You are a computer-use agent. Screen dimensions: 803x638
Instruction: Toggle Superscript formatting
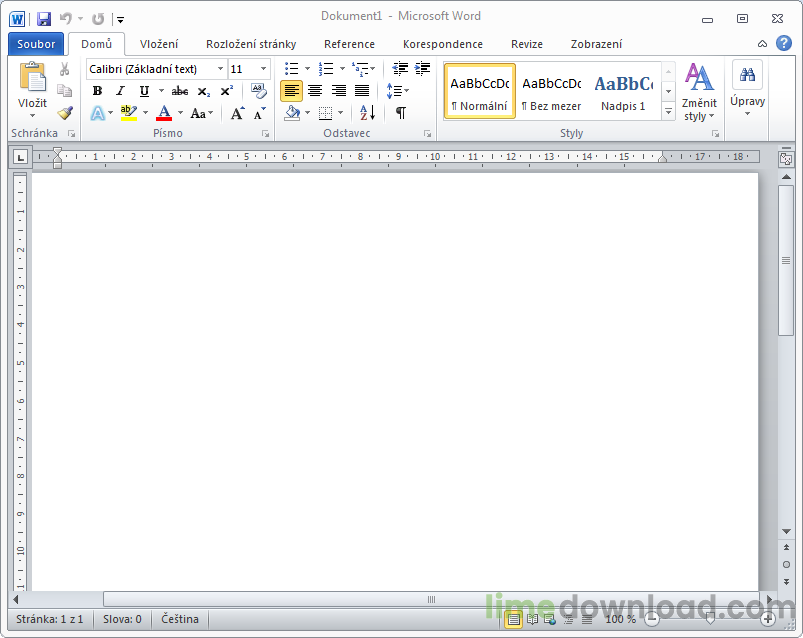click(226, 91)
